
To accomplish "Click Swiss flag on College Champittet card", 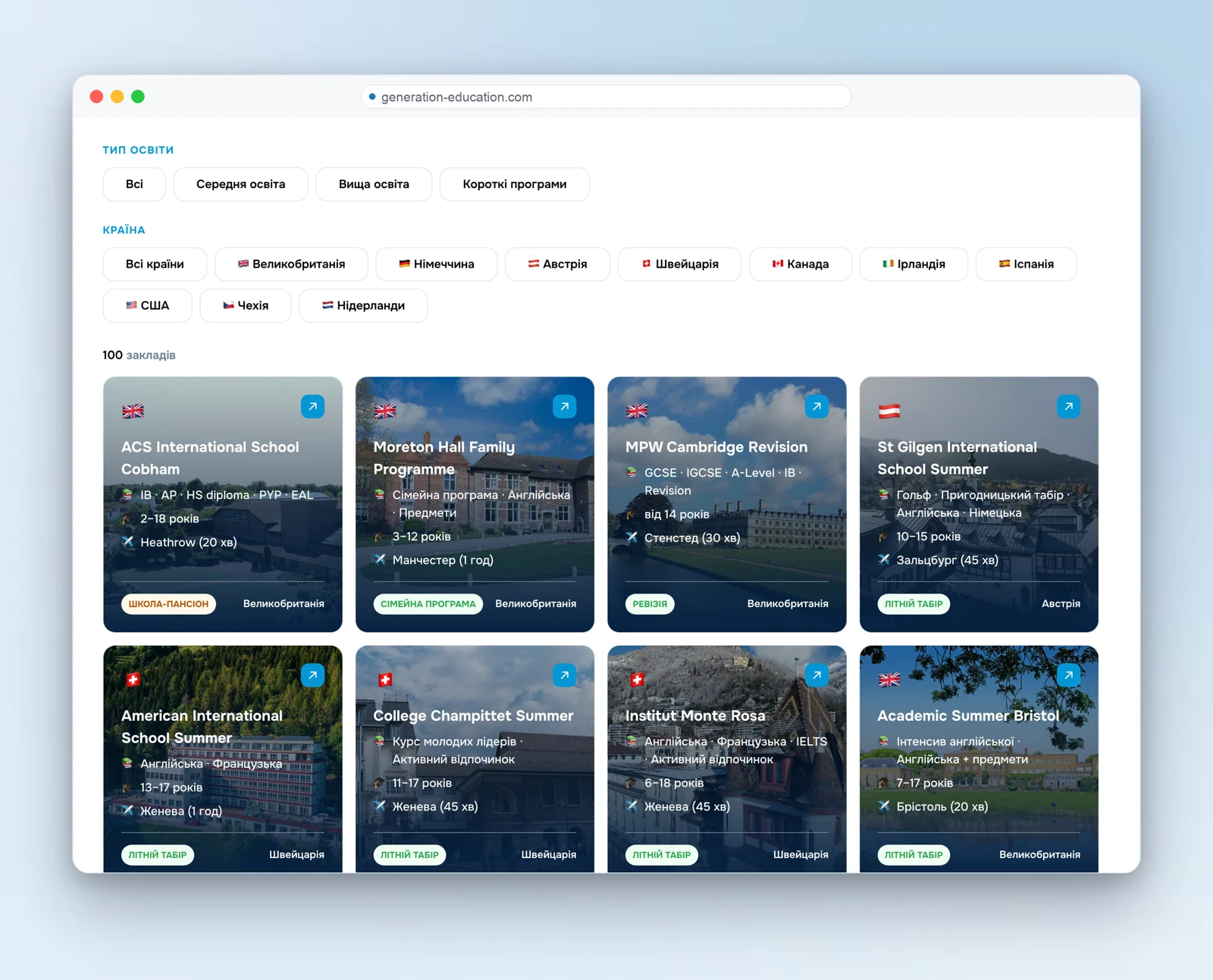I will (385, 680).
